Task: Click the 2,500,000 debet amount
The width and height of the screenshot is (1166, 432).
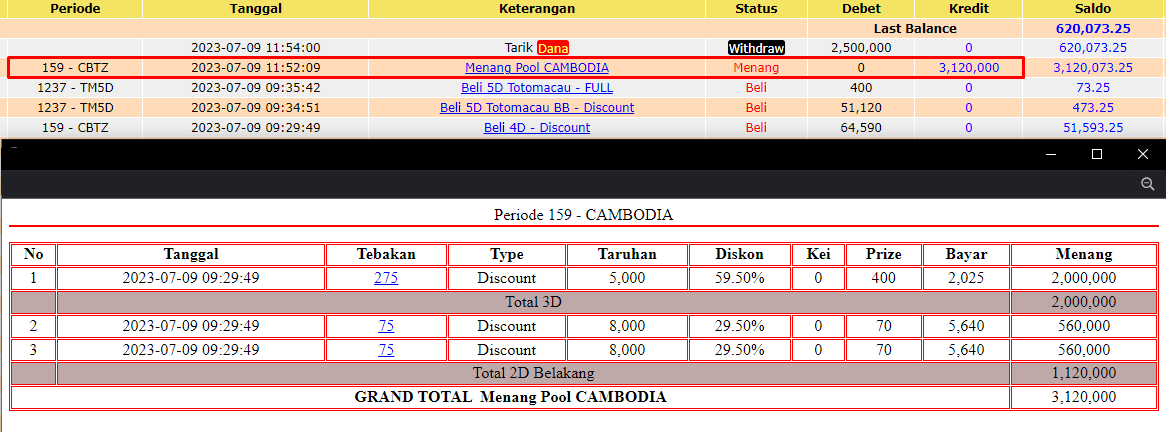Action: click(x=861, y=48)
